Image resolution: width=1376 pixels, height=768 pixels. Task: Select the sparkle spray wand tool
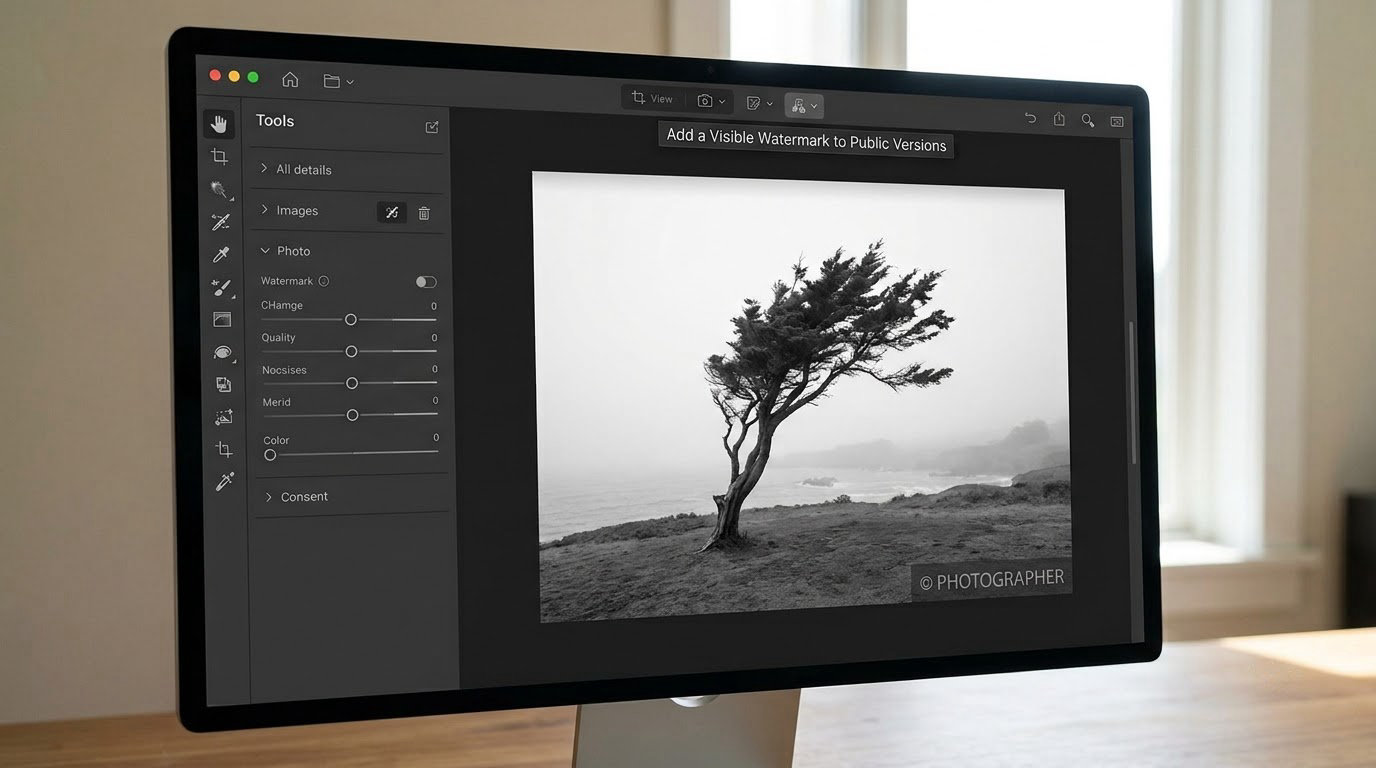click(x=220, y=189)
